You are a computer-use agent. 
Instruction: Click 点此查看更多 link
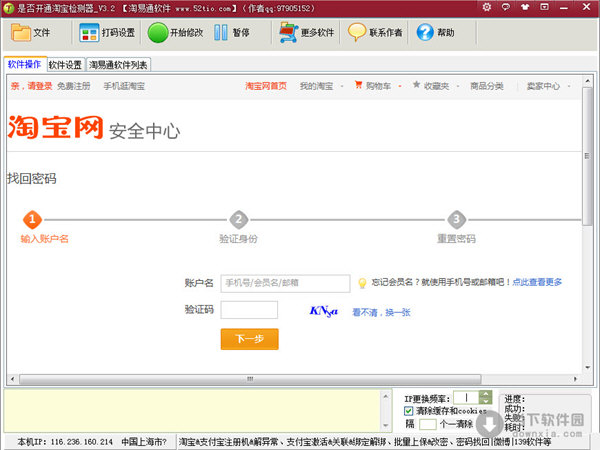pyautogui.click(x=537, y=282)
